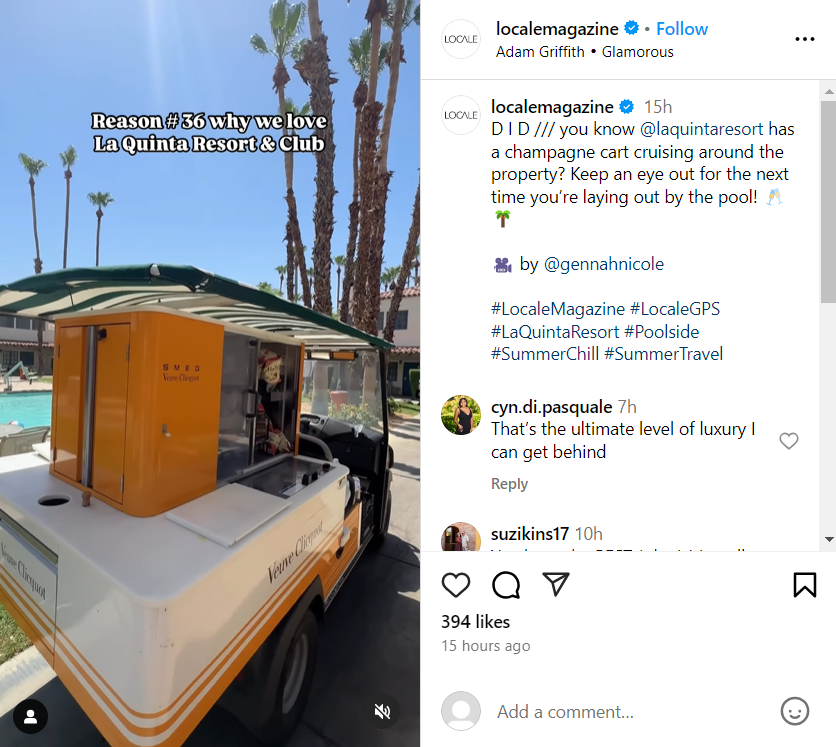Open cyn.di.pasquale's avatar

click(461, 415)
